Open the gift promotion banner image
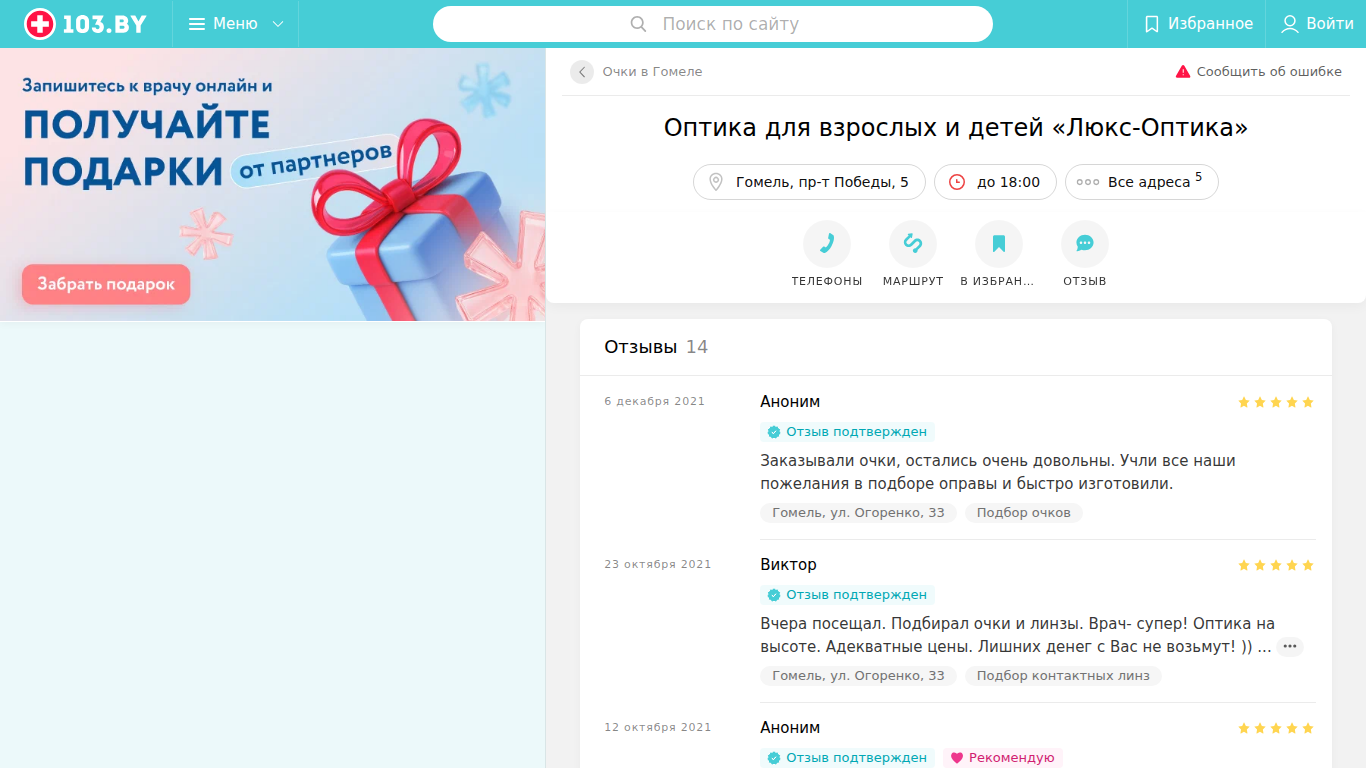This screenshot has width=1366, height=768. click(273, 184)
